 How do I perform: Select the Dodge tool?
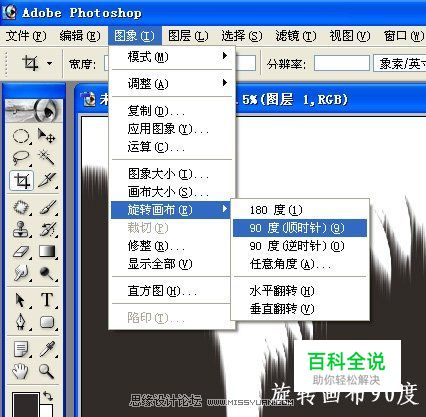tap(47, 273)
